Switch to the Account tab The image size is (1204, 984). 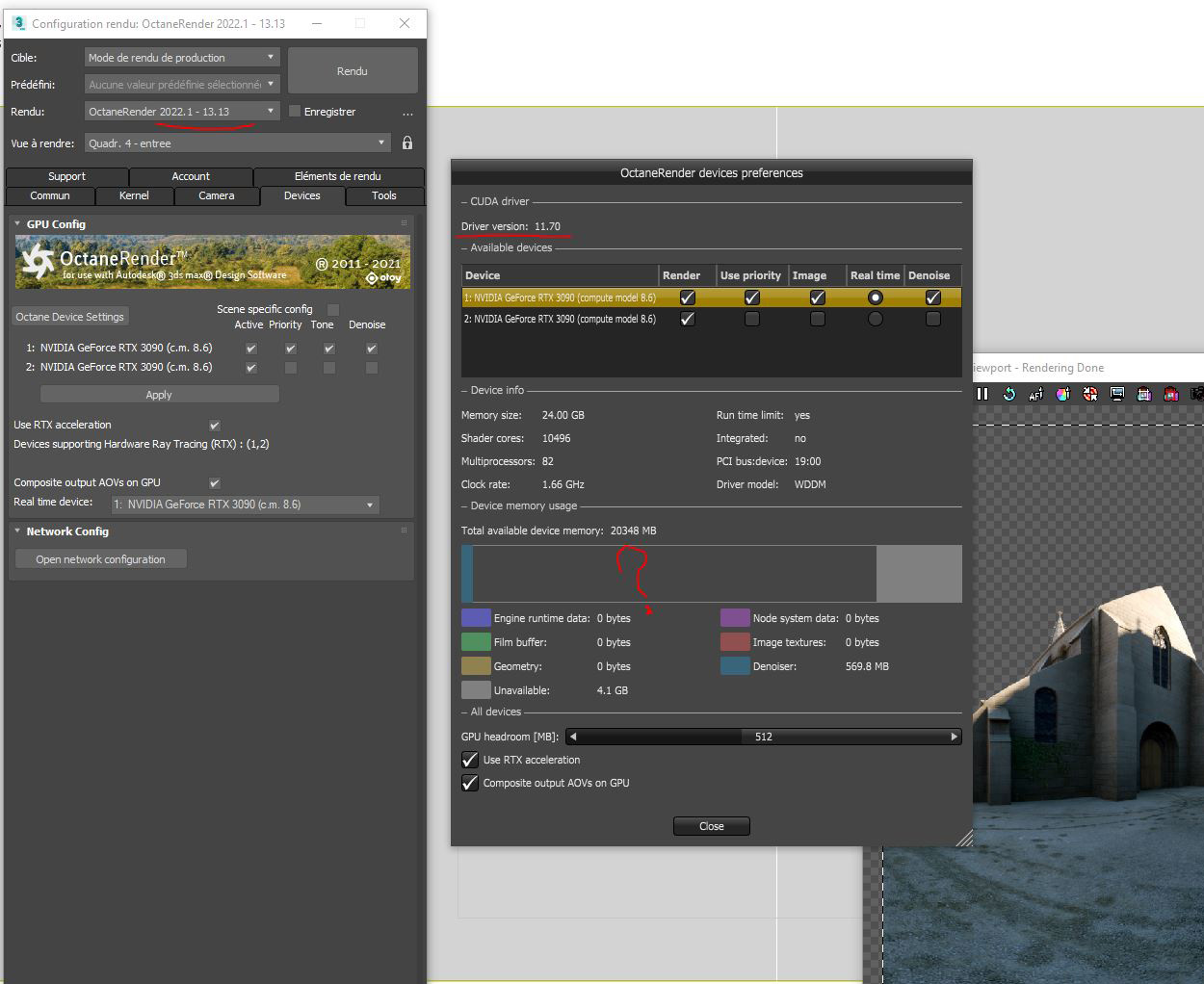tap(191, 176)
